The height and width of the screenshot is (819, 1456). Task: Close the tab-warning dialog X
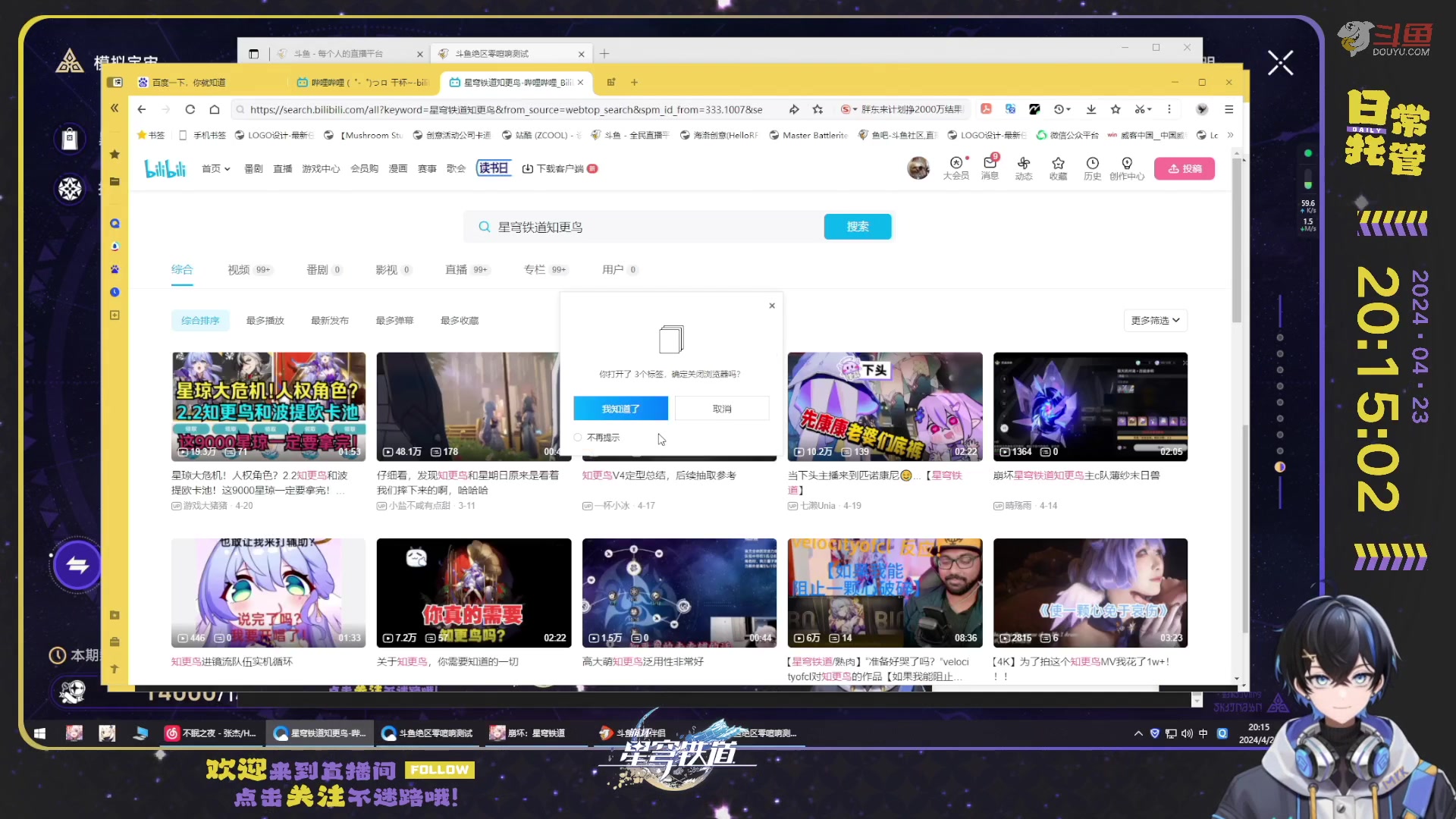(x=772, y=306)
